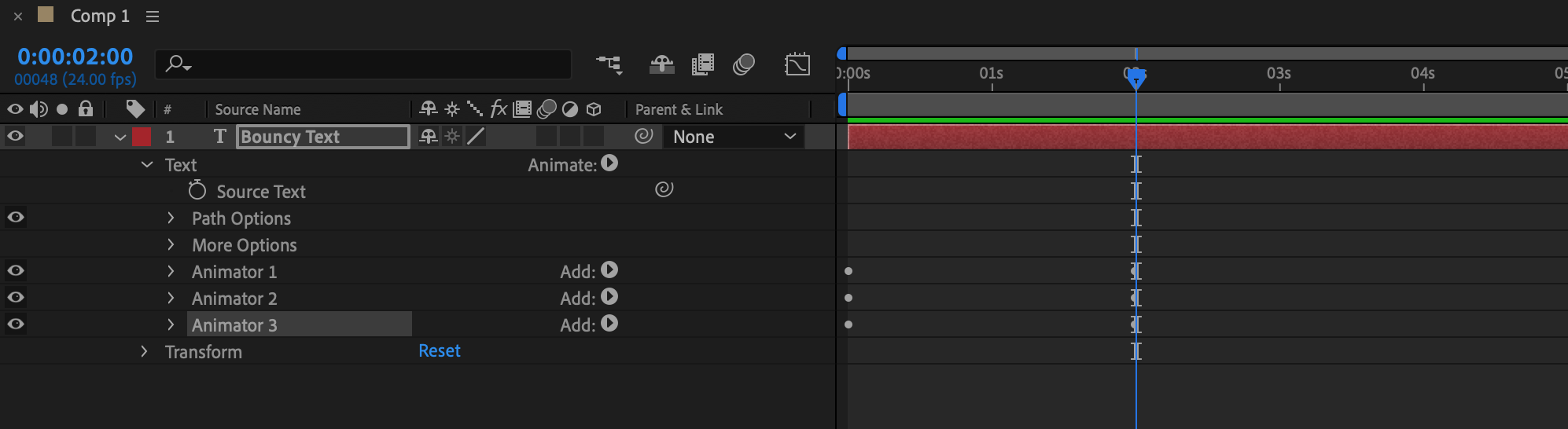Screen dimensions: 1568x429
Task: Click the Source Text stopwatch
Action: coord(197,191)
